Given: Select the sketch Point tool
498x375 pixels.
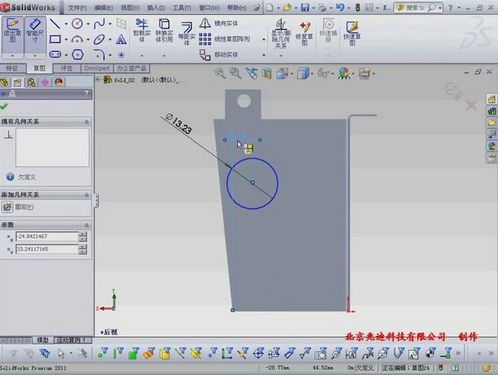Looking at the screenshot, I should click(121, 55).
